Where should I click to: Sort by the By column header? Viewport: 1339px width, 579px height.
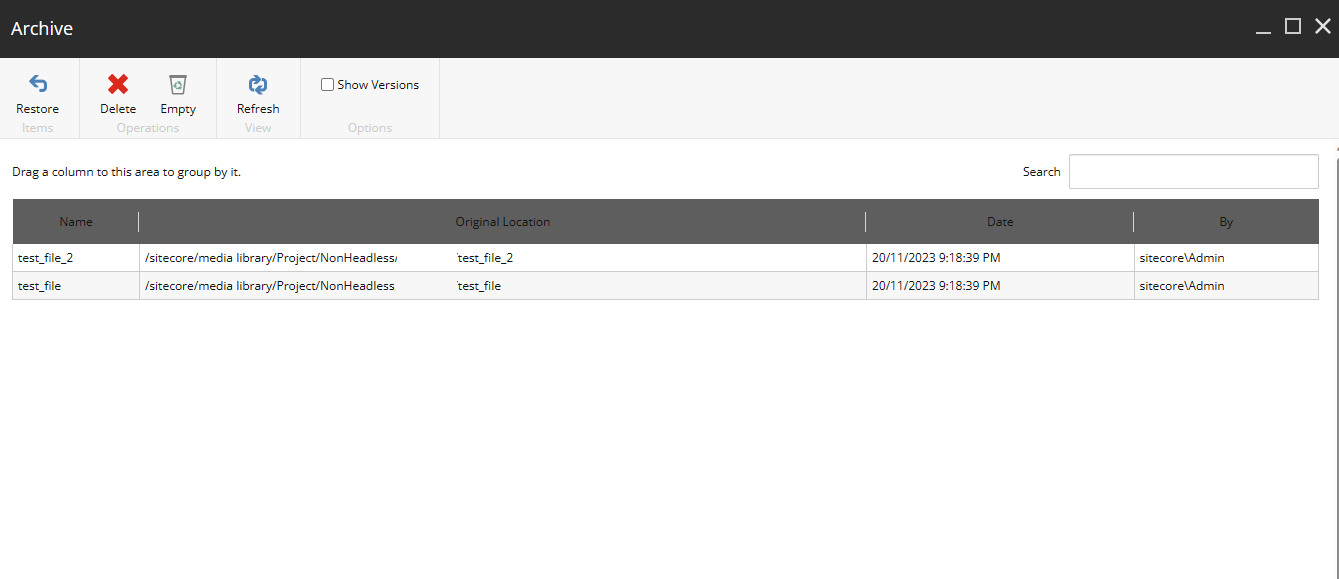[1226, 222]
